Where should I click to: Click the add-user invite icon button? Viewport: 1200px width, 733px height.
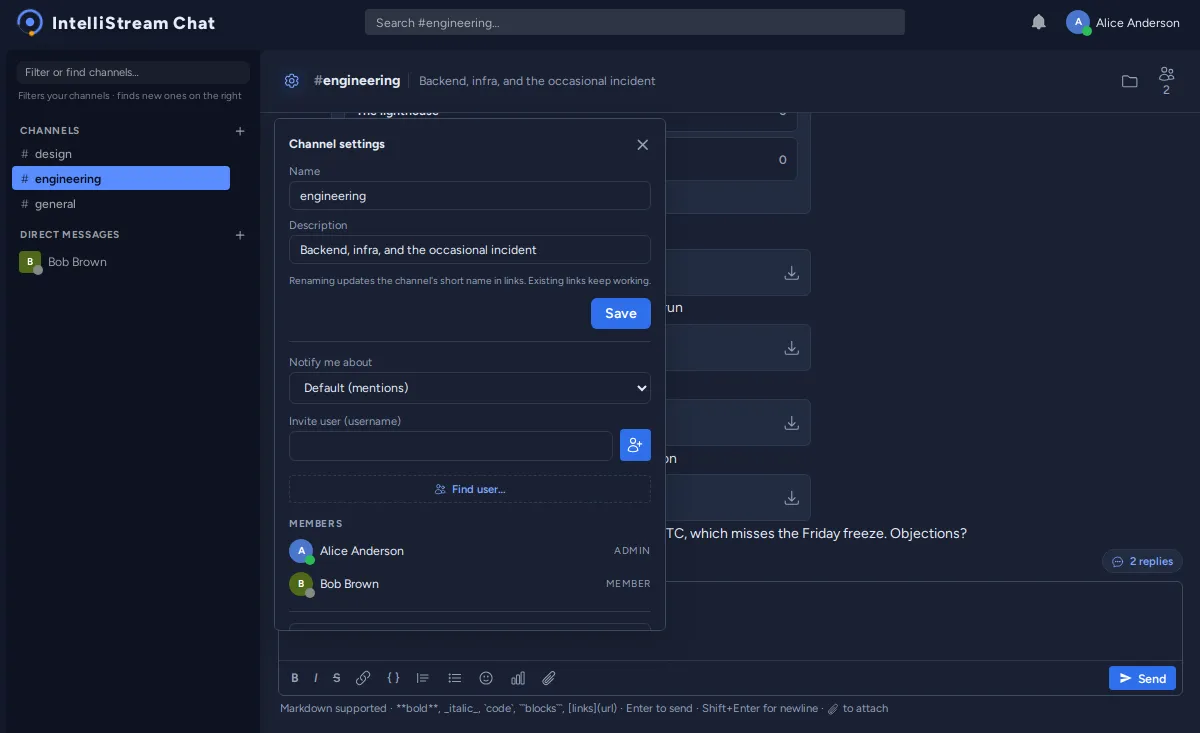[x=635, y=445]
